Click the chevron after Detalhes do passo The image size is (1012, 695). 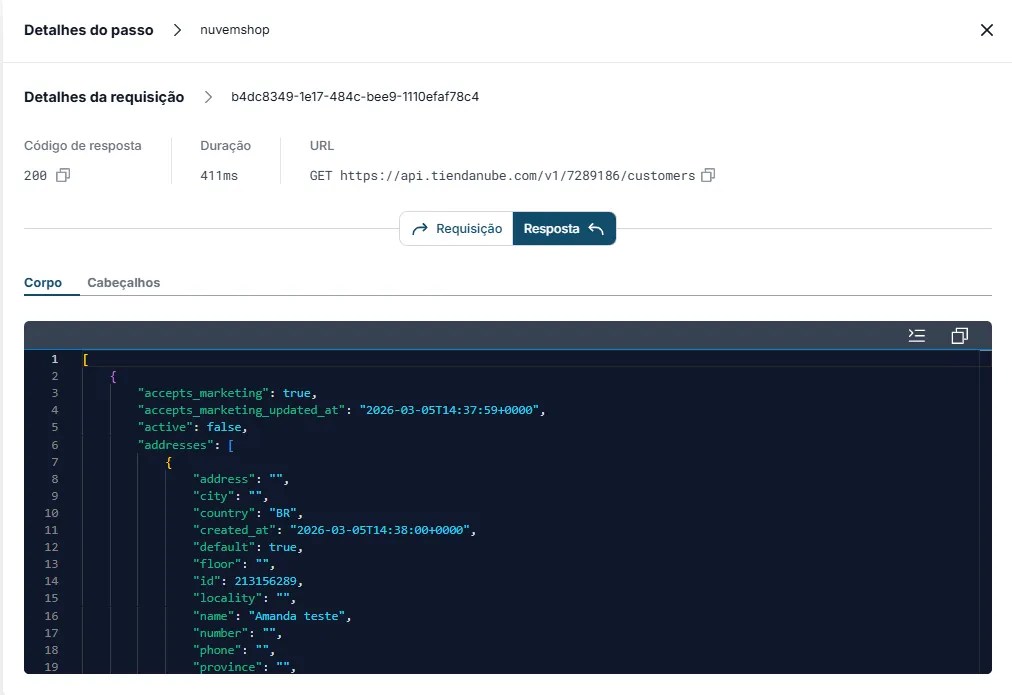(177, 30)
